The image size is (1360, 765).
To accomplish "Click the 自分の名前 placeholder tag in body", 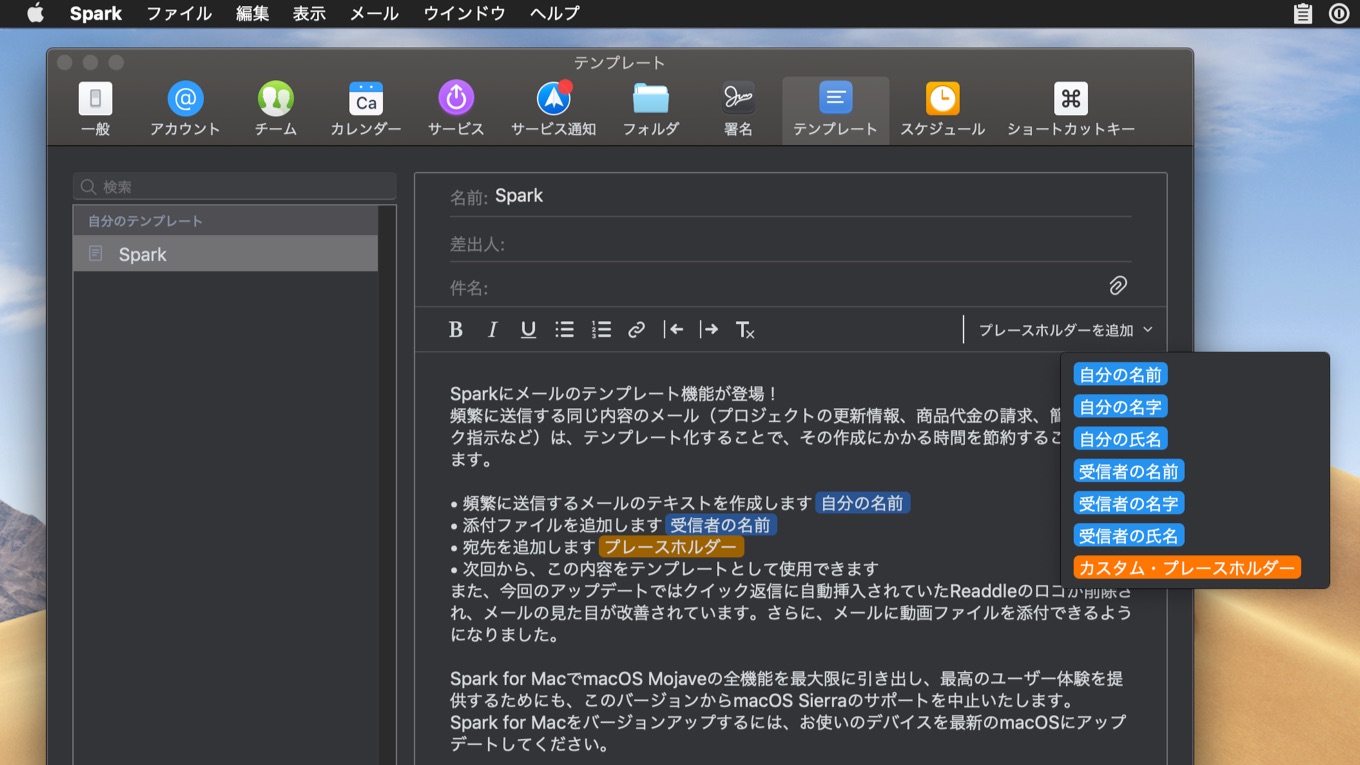I will [862, 503].
